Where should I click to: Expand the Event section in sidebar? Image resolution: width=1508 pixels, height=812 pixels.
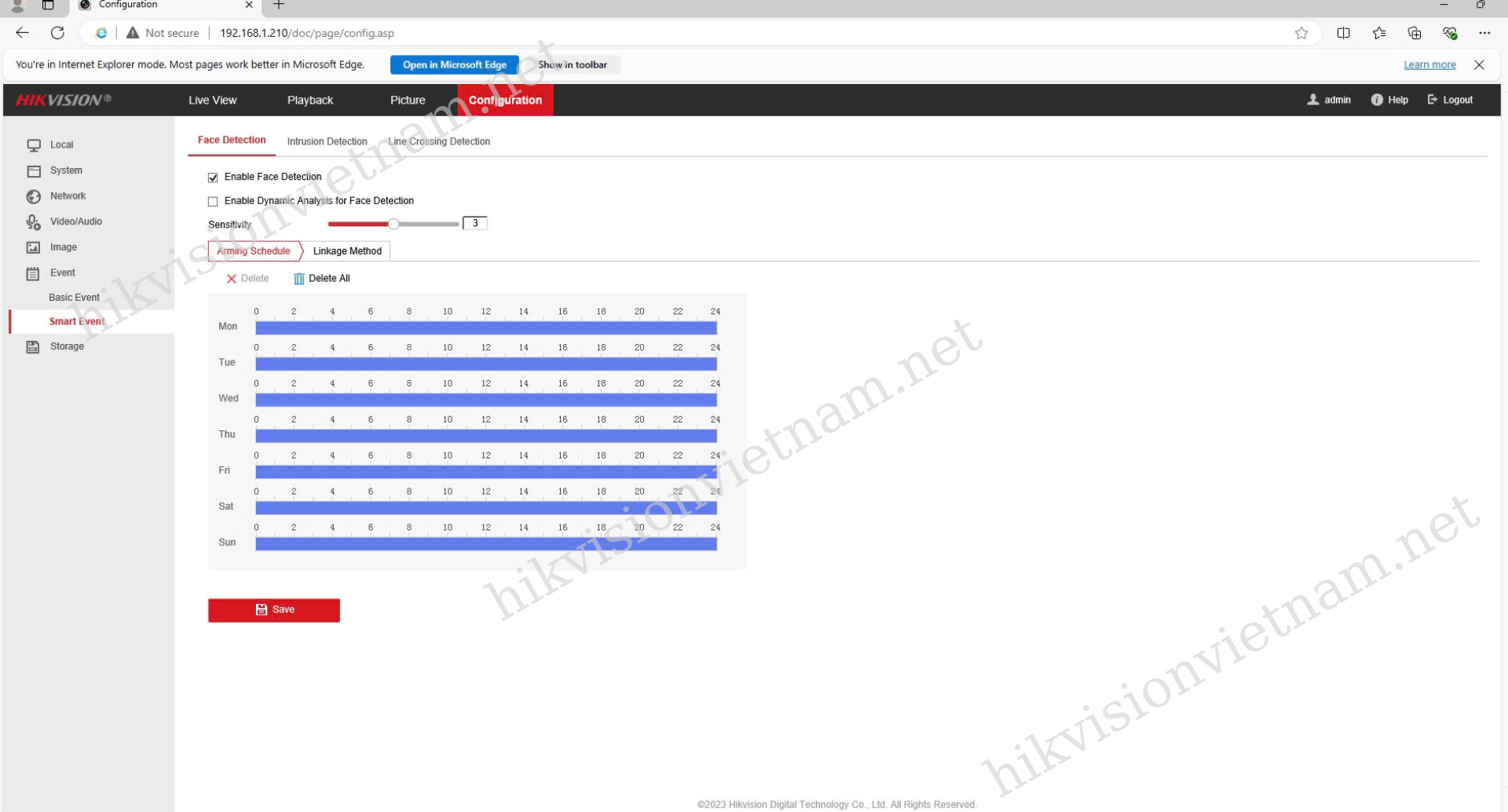pyautogui.click(x=62, y=272)
